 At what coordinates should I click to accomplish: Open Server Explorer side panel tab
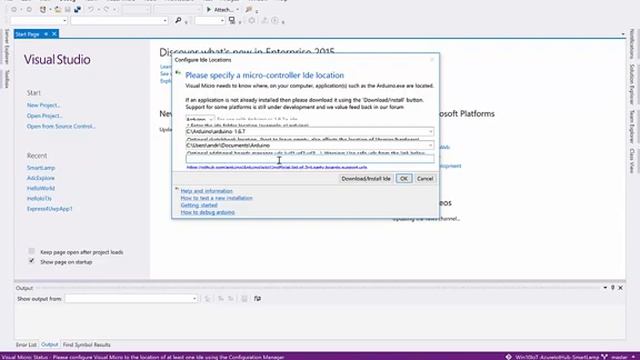click(x=6, y=46)
